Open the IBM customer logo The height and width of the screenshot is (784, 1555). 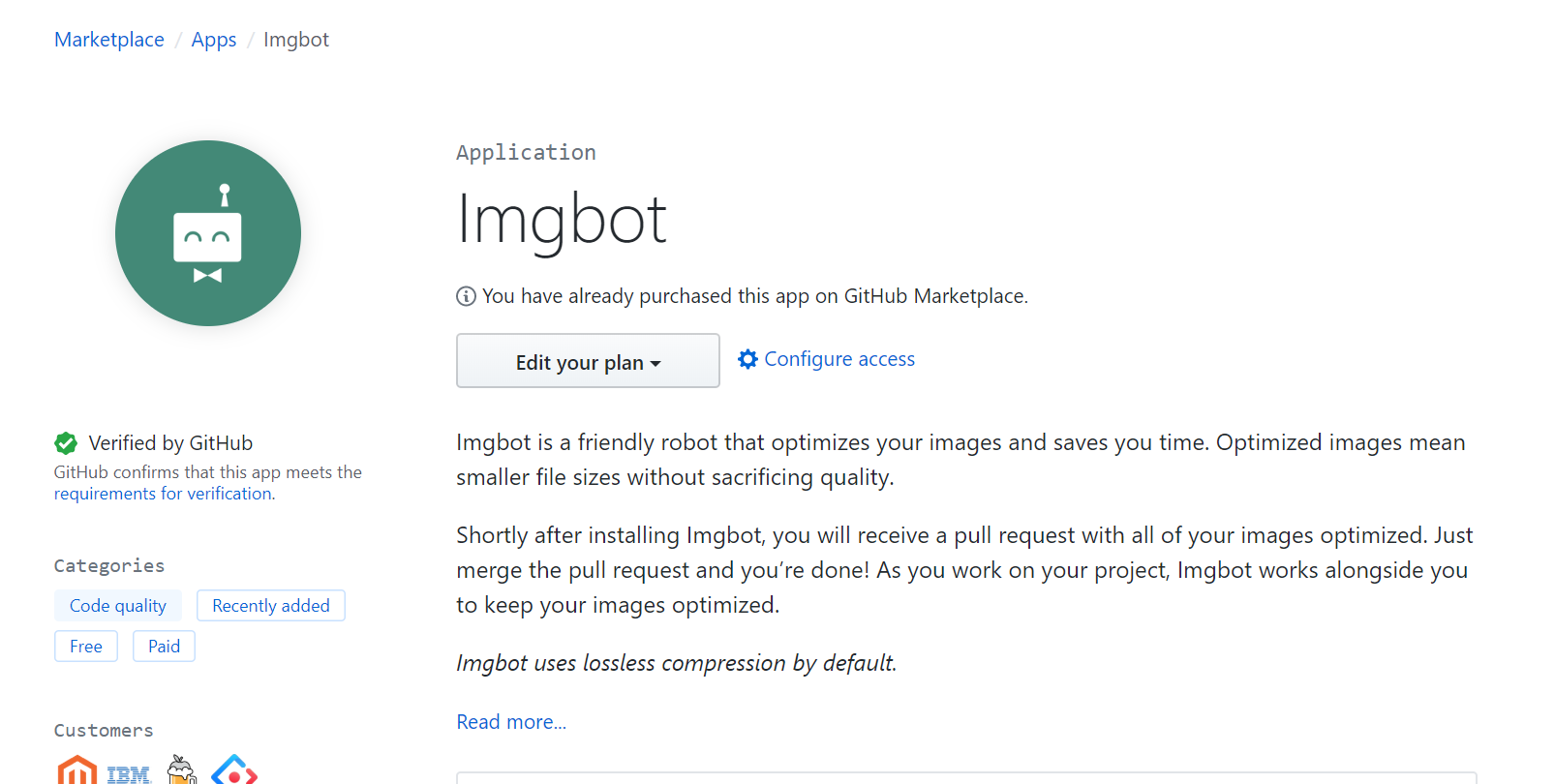pyautogui.click(x=129, y=774)
